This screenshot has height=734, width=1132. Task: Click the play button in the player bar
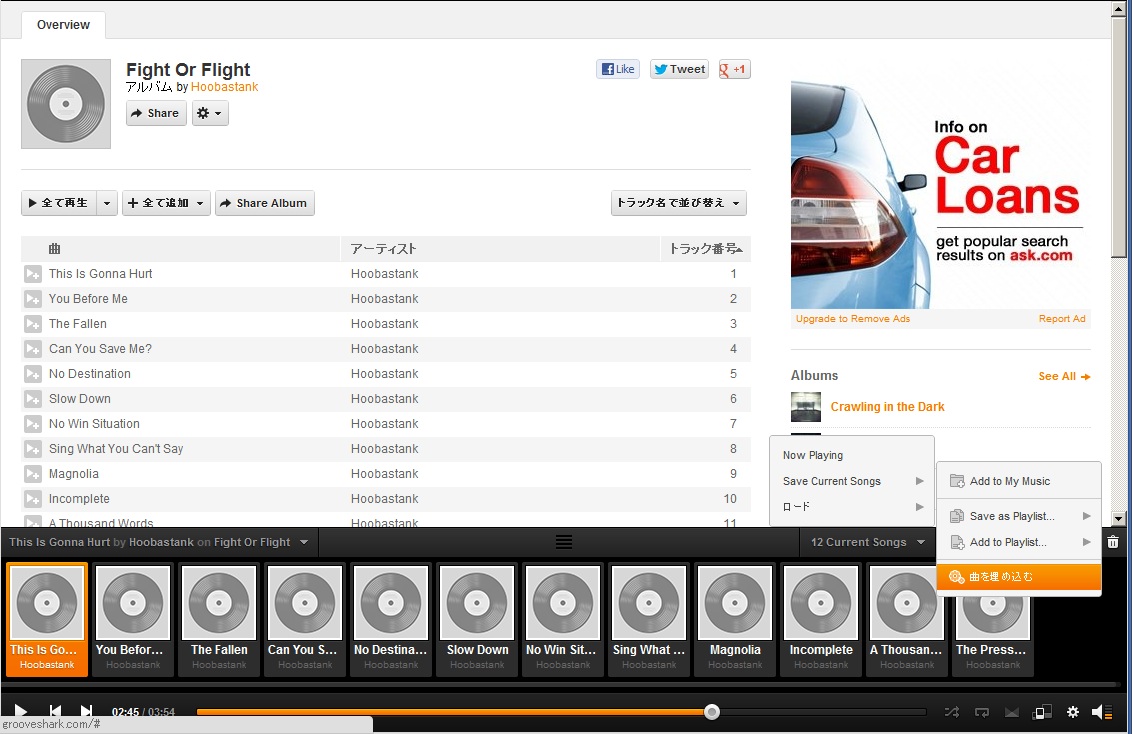point(20,712)
